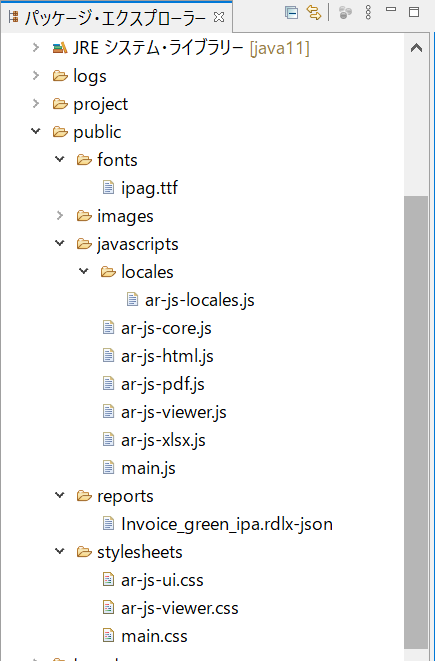The width and height of the screenshot is (435, 661).
Task: Select the ar-js-locales.js file
Action: 199,300
